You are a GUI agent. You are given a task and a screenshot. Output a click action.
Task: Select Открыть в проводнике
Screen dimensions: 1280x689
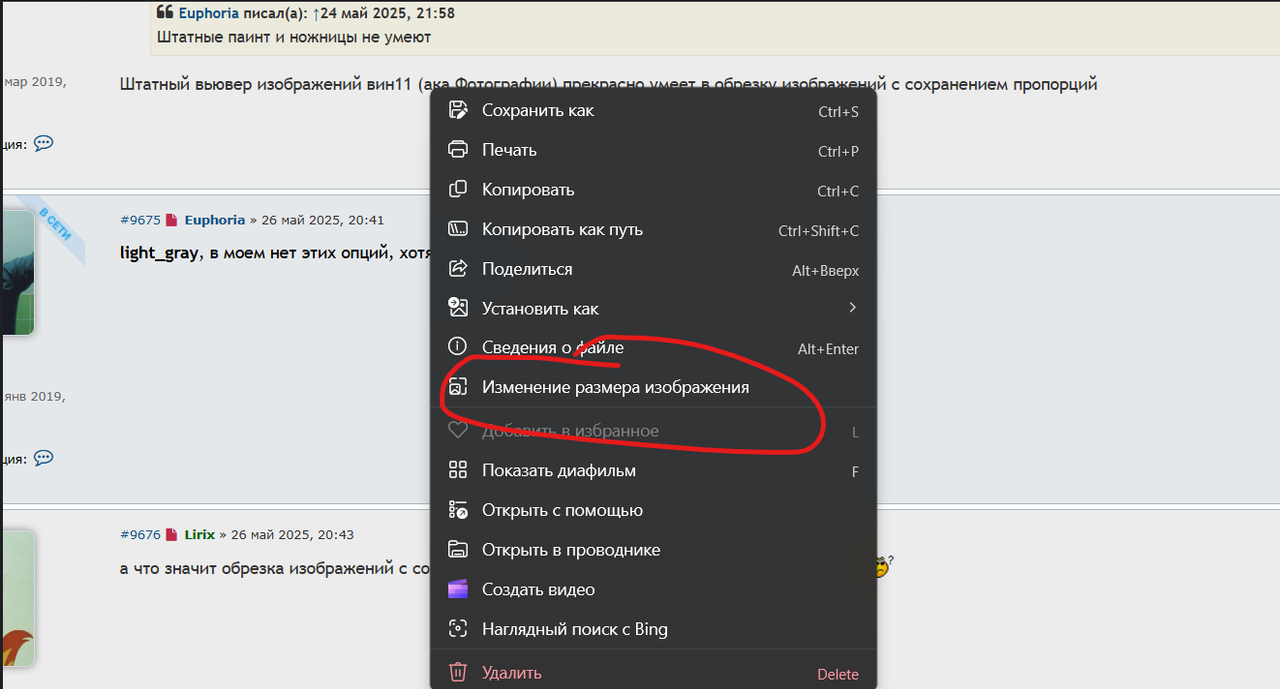pos(654,549)
